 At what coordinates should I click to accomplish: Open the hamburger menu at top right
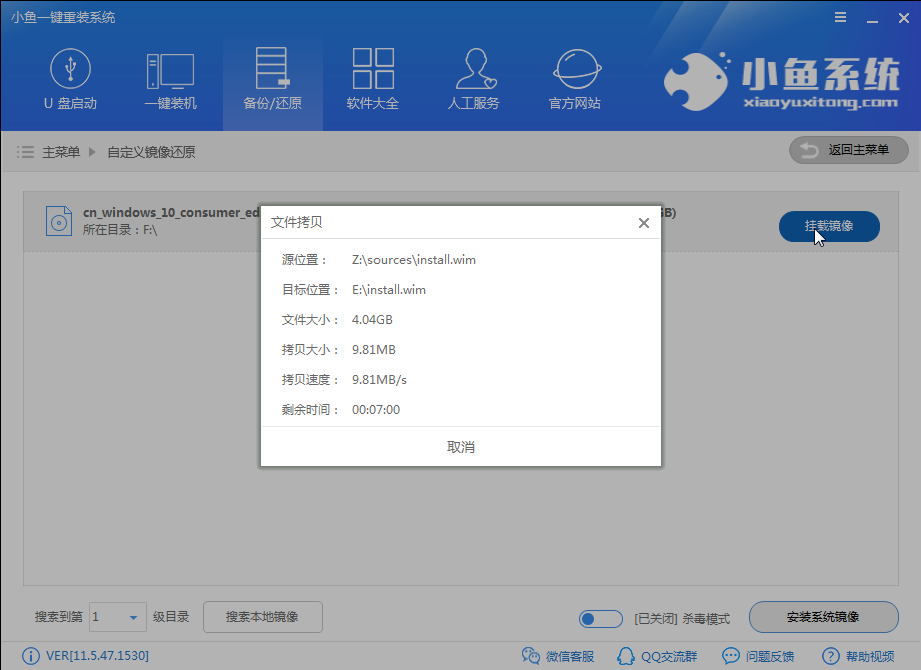click(x=839, y=16)
